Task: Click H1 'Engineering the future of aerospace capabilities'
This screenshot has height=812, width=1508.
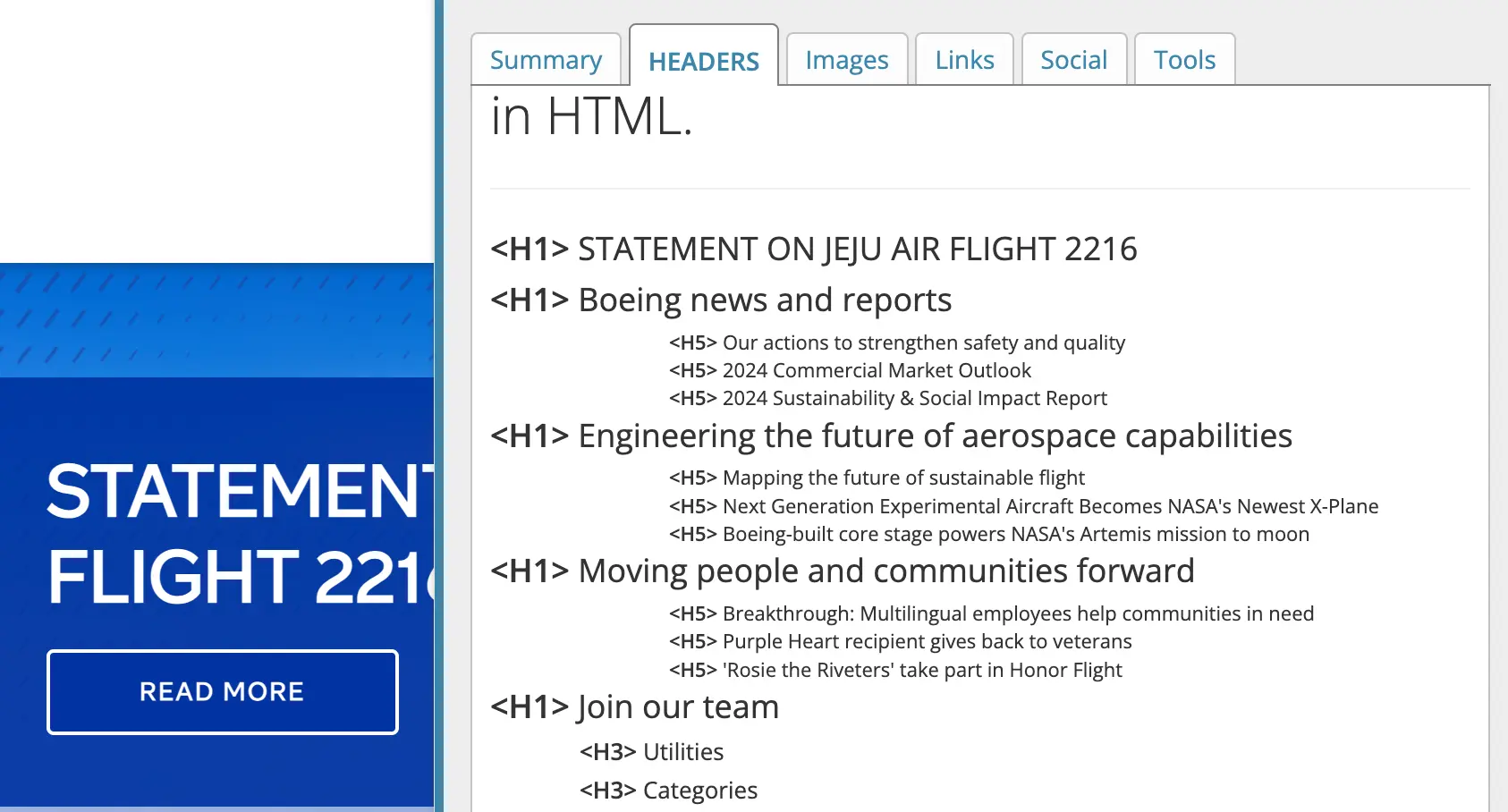Action: click(891, 436)
